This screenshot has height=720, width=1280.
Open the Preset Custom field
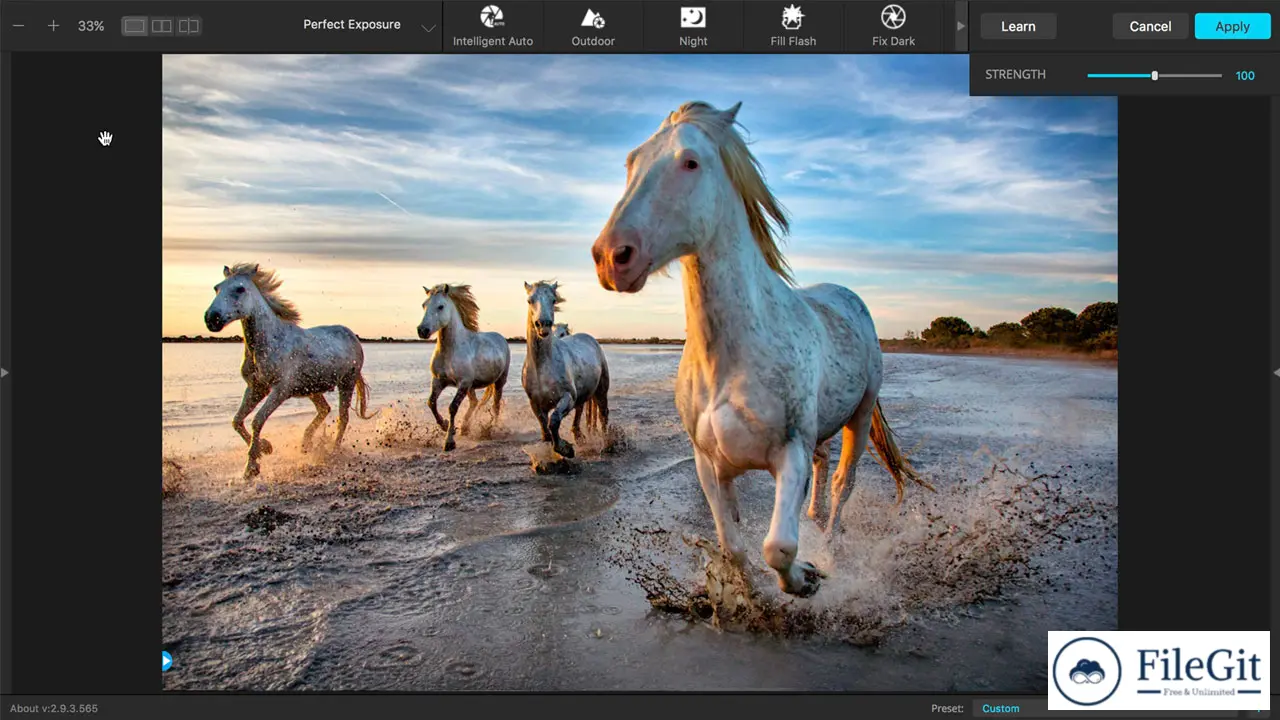pos(1008,708)
